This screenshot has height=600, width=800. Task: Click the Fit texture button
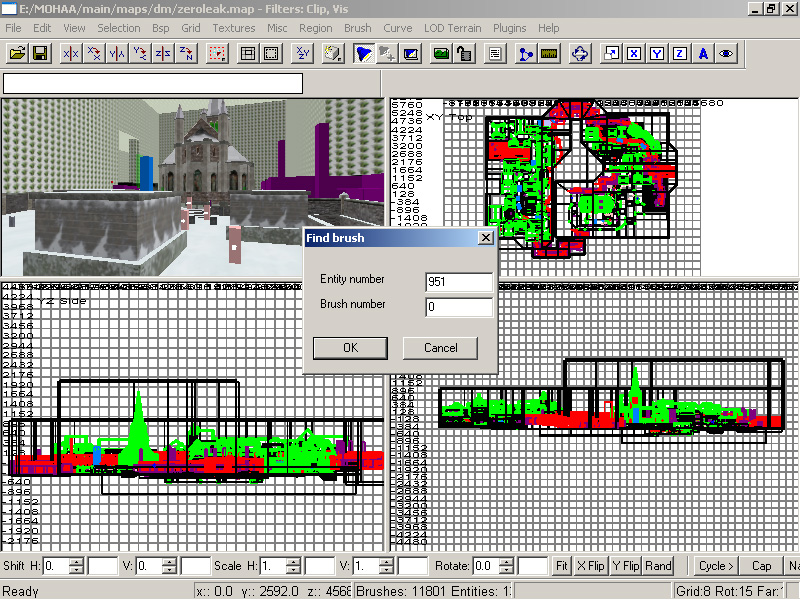562,566
